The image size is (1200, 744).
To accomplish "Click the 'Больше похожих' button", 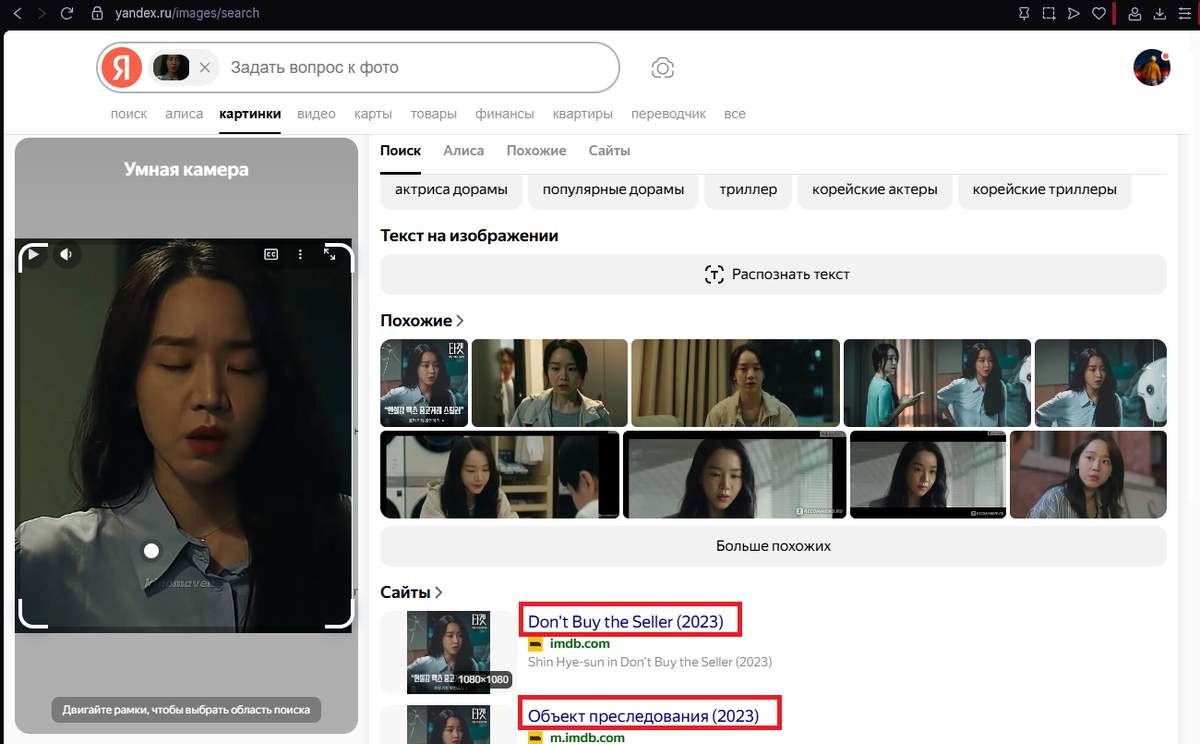I will point(773,546).
